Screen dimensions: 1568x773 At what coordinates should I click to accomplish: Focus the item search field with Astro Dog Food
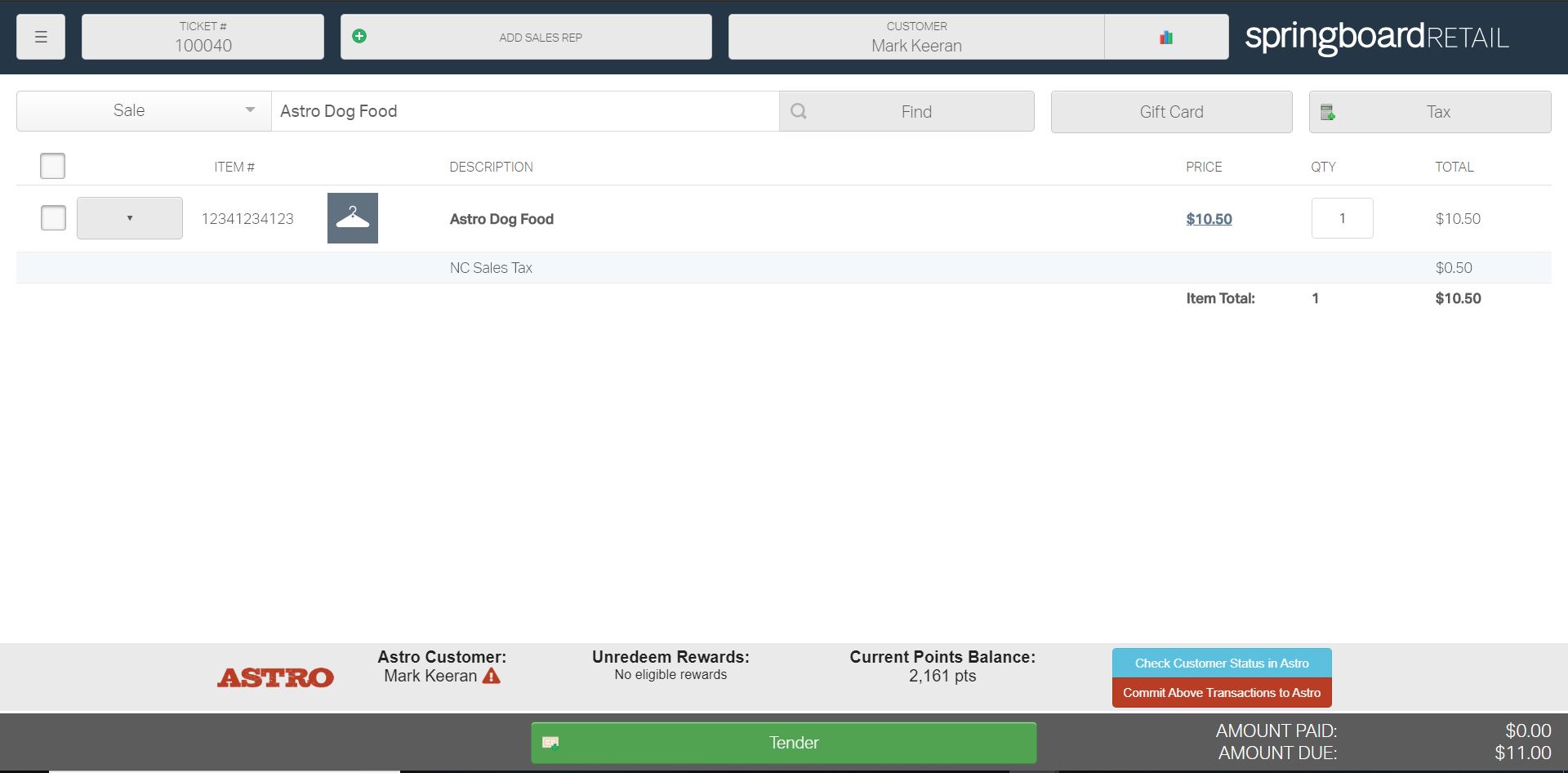point(525,111)
